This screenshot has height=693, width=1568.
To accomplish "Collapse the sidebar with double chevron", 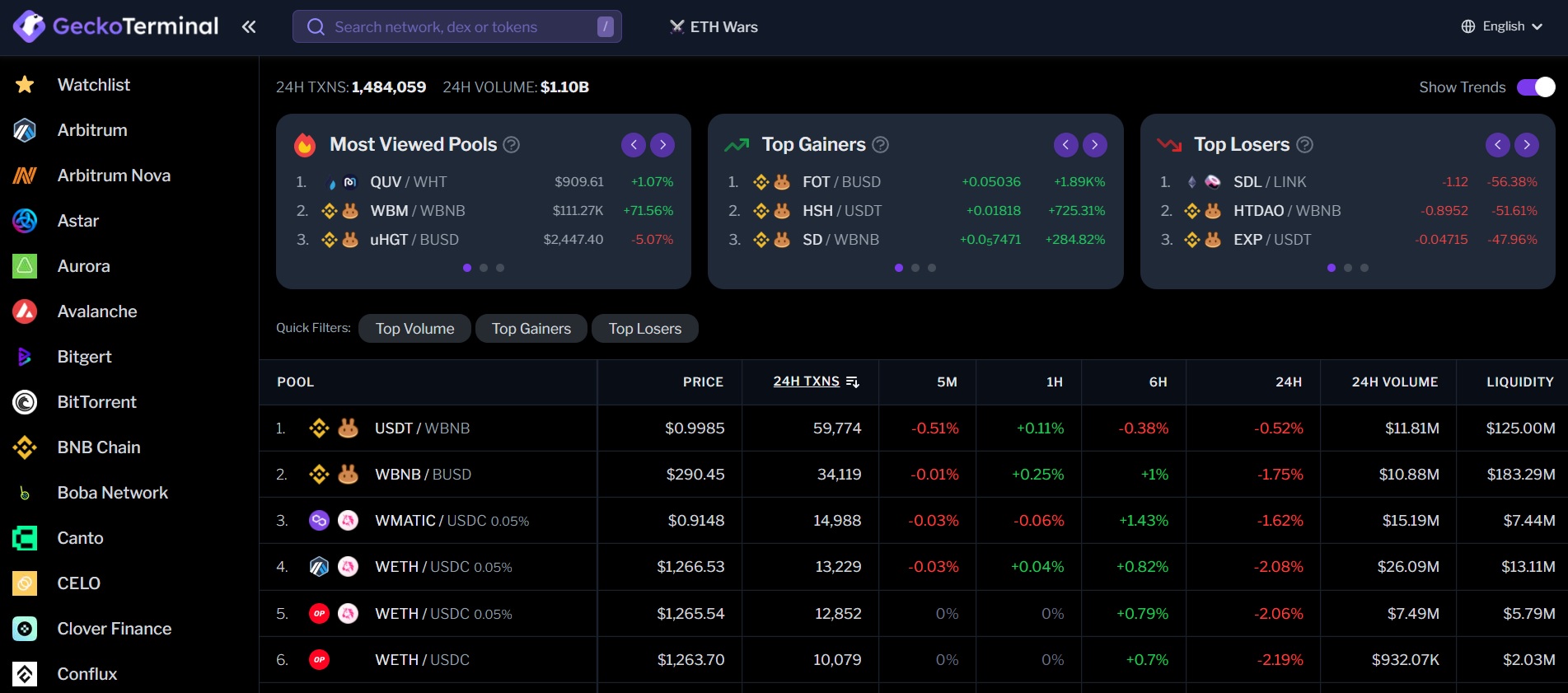I will [x=249, y=26].
